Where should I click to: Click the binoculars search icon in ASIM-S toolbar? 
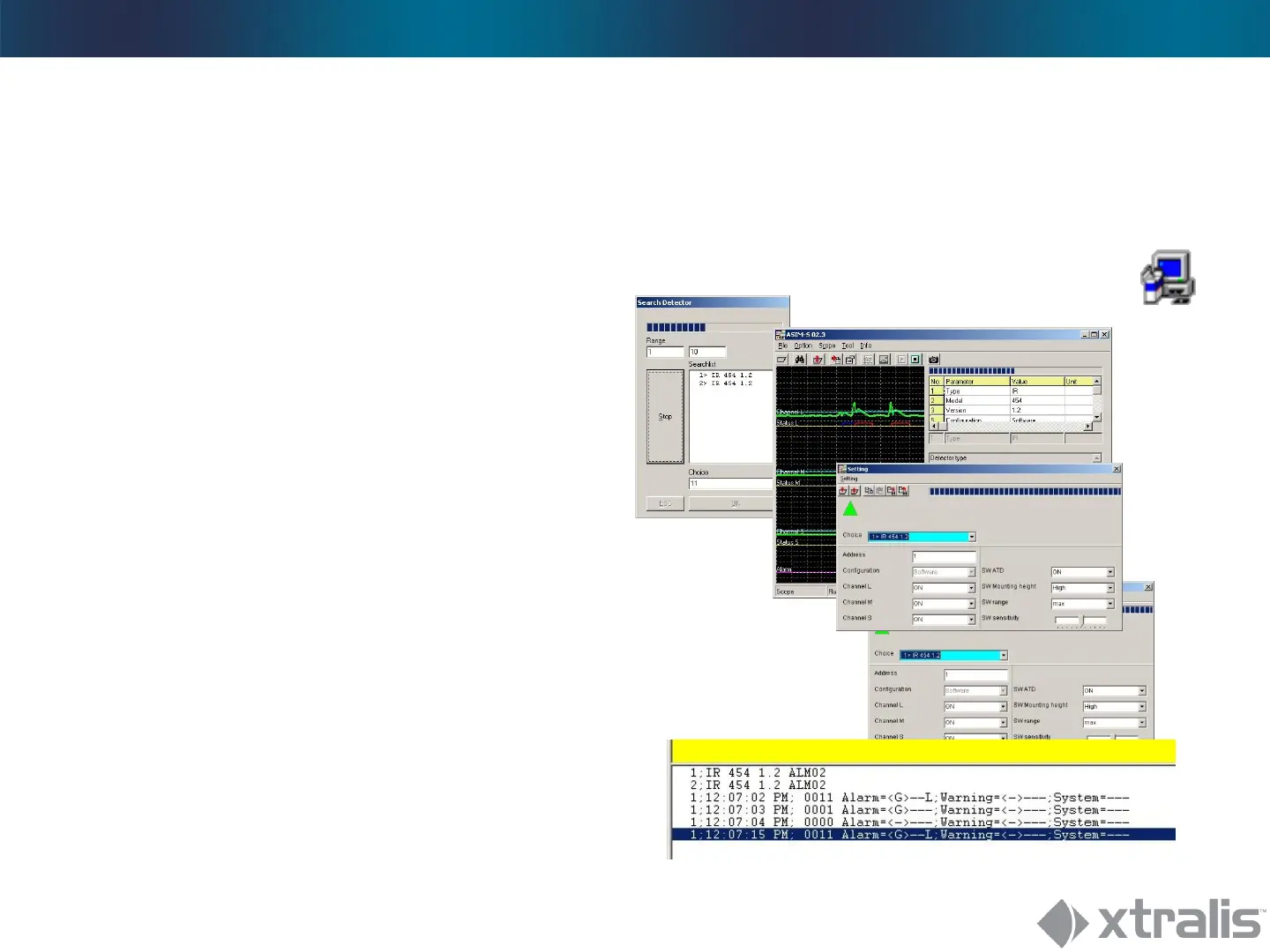[800, 360]
